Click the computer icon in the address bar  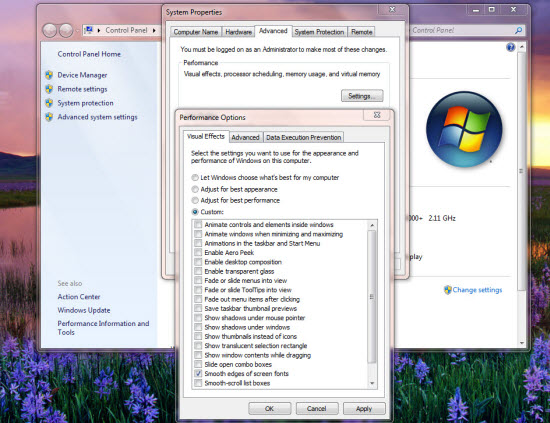click(89, 30)
